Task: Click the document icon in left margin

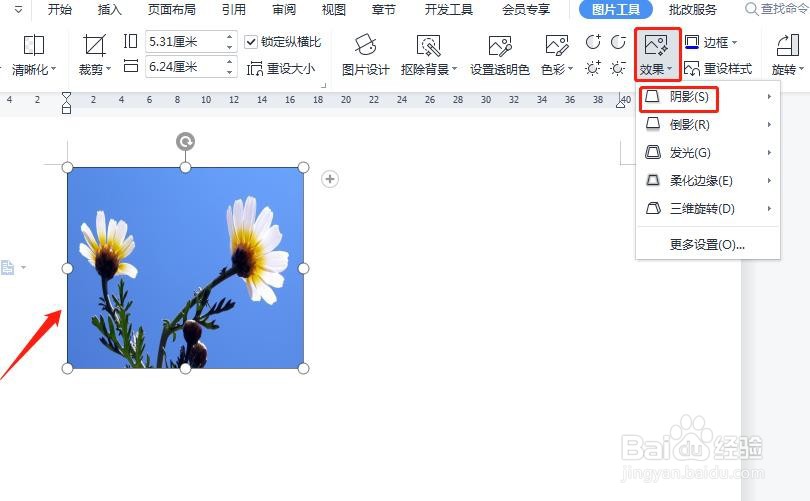Action: pos(8,268)
